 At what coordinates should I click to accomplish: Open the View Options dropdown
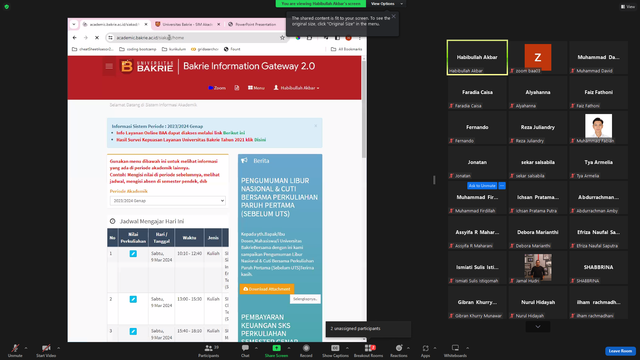387,4
